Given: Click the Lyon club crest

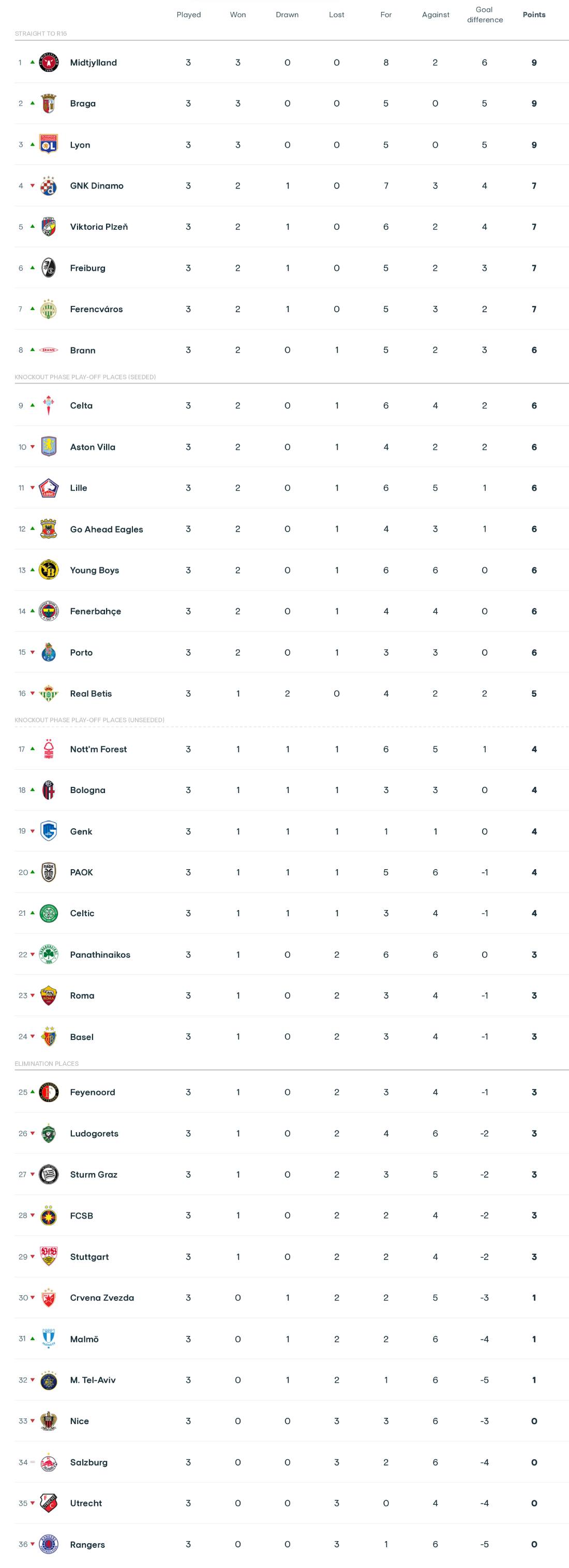Looking at the screenshot, I should [48, 145].
